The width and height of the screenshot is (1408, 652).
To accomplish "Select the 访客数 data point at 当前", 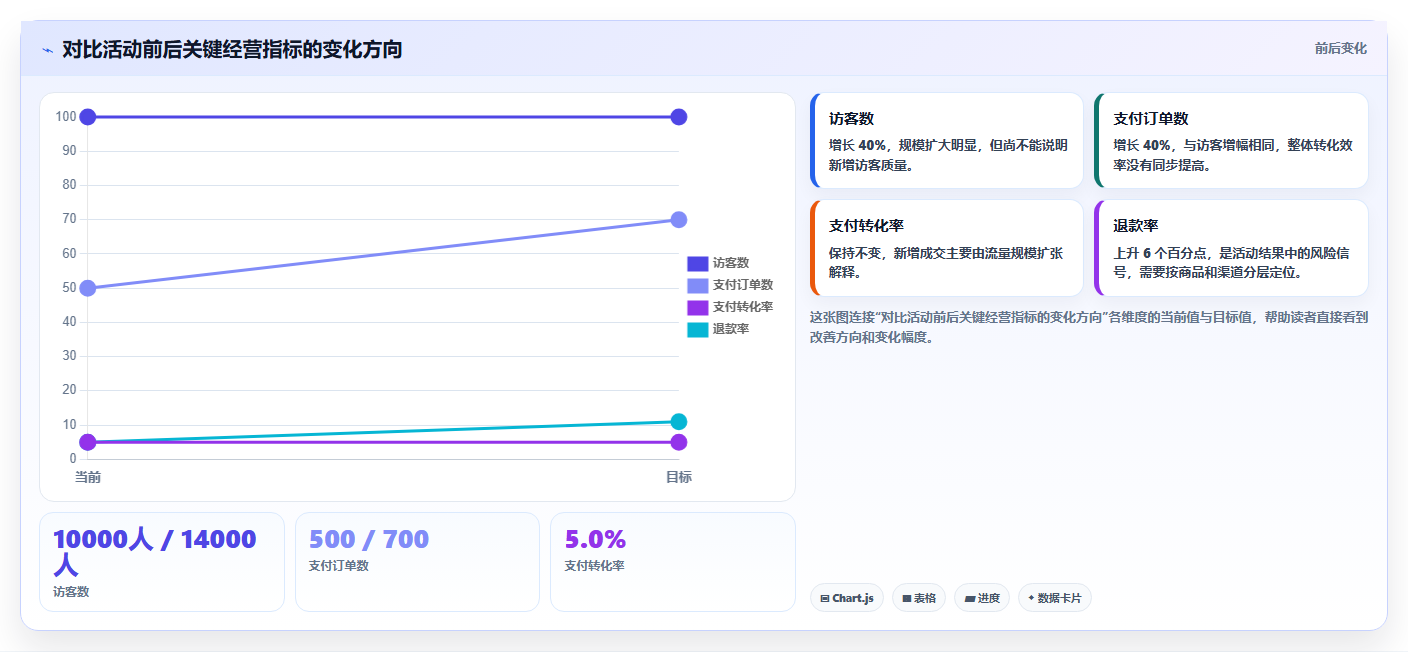I will [88, 117].
